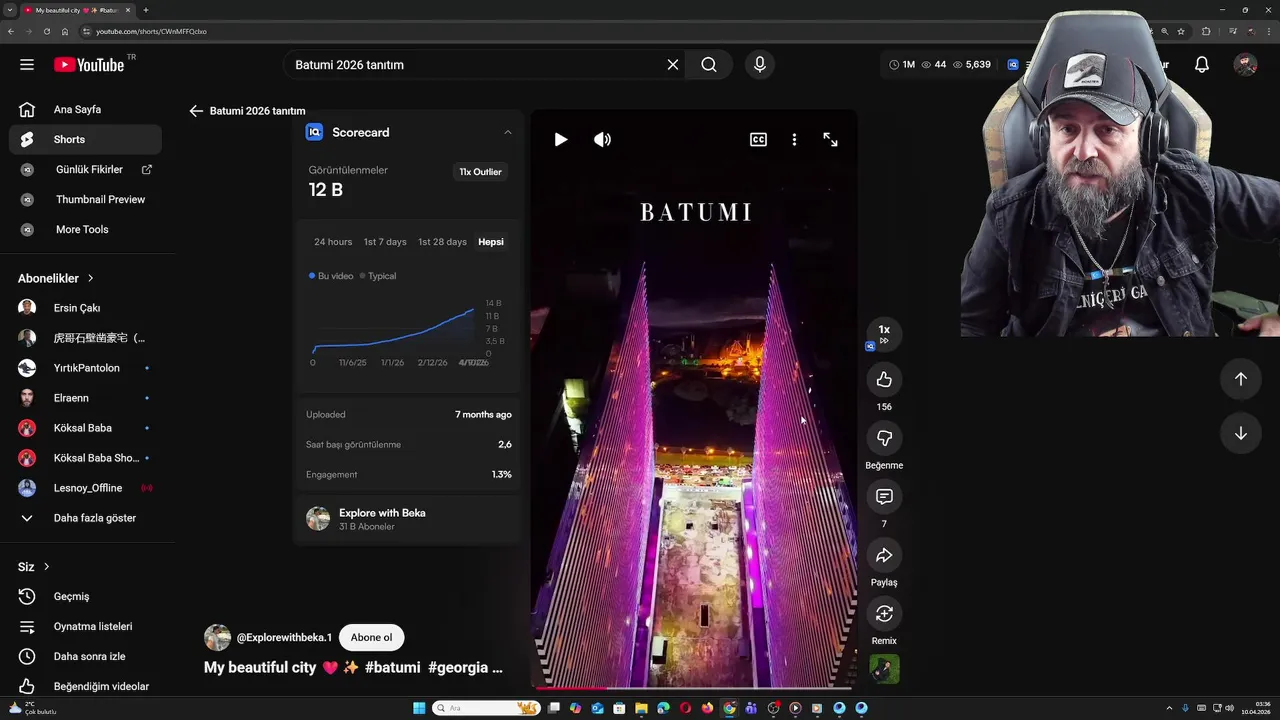Viewport: 1280px width, 720px height.
Task: Start voice search with microphone
Action: 760,65
